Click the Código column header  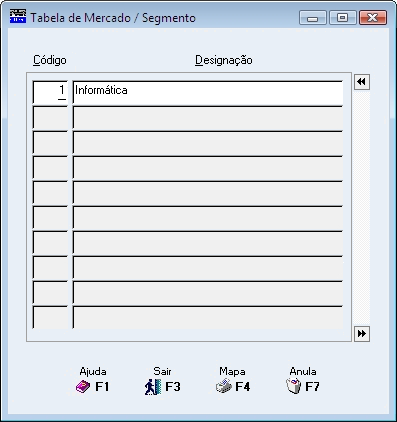click(50, 60)
